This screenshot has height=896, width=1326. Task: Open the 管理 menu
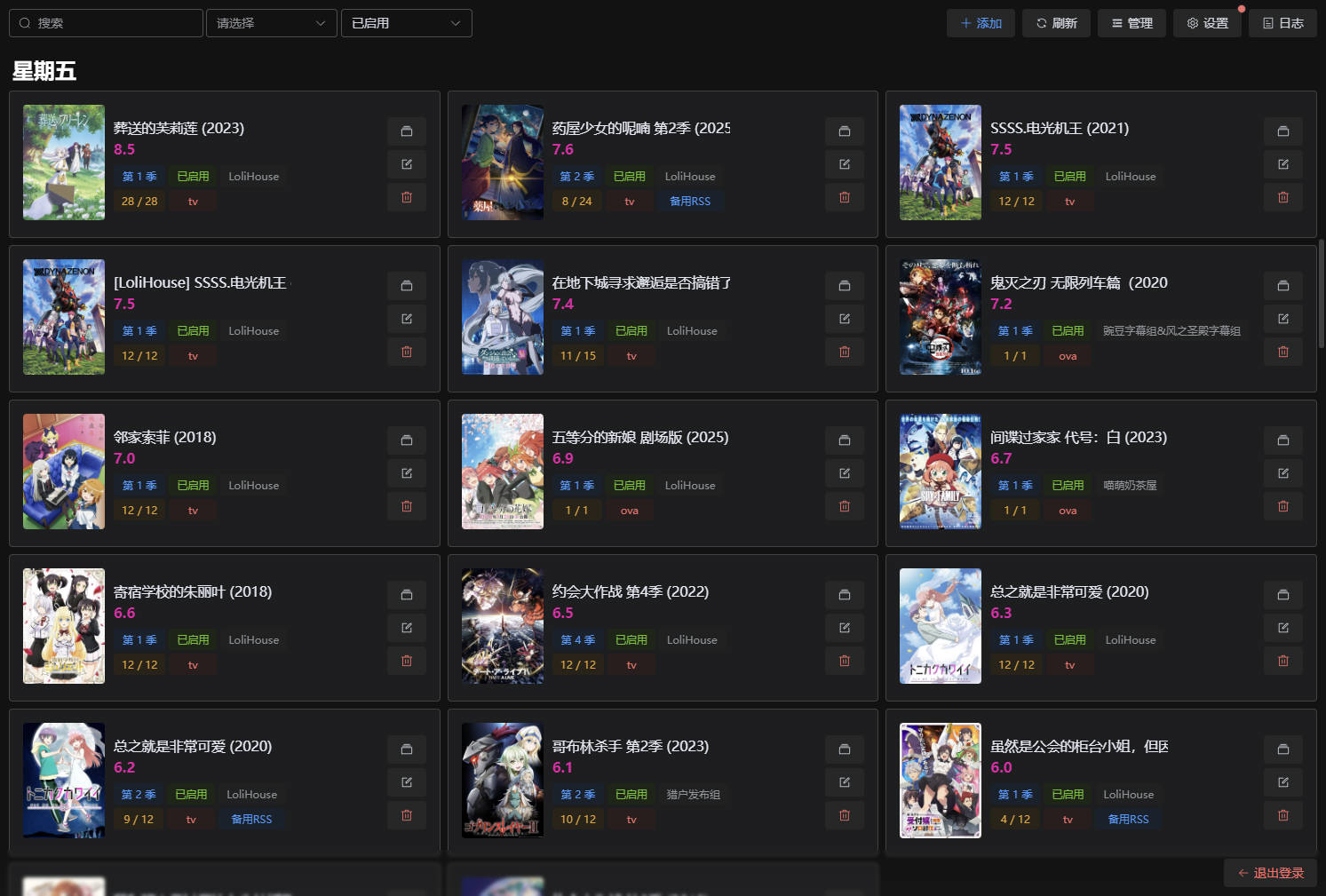click(x=1131, y=23)
